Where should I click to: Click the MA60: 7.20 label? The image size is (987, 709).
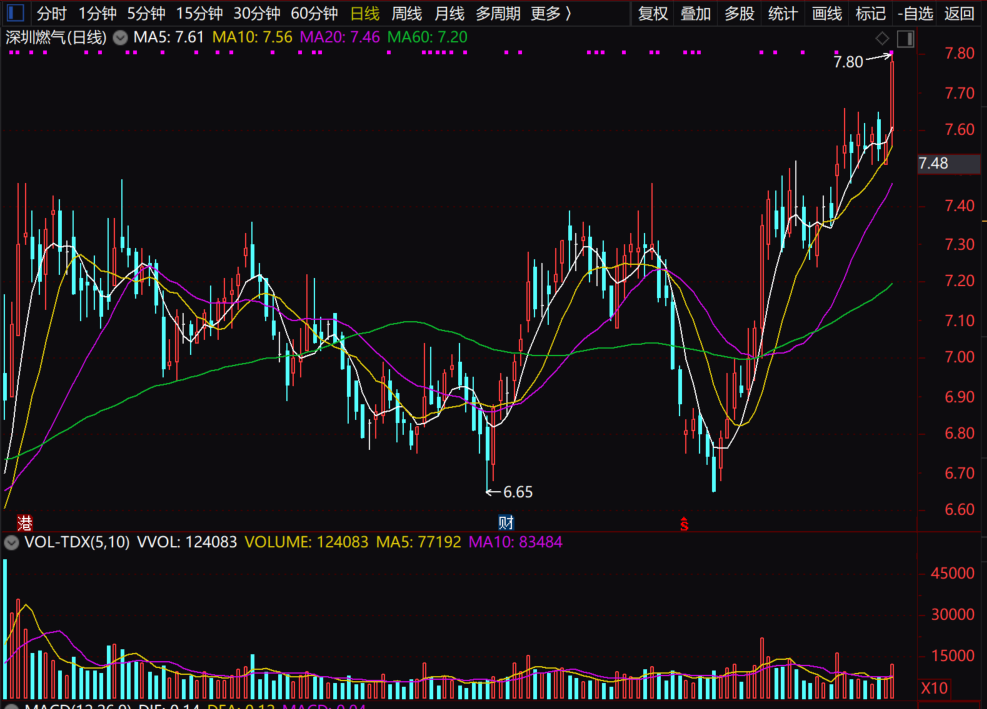click(x=427, y=38)
